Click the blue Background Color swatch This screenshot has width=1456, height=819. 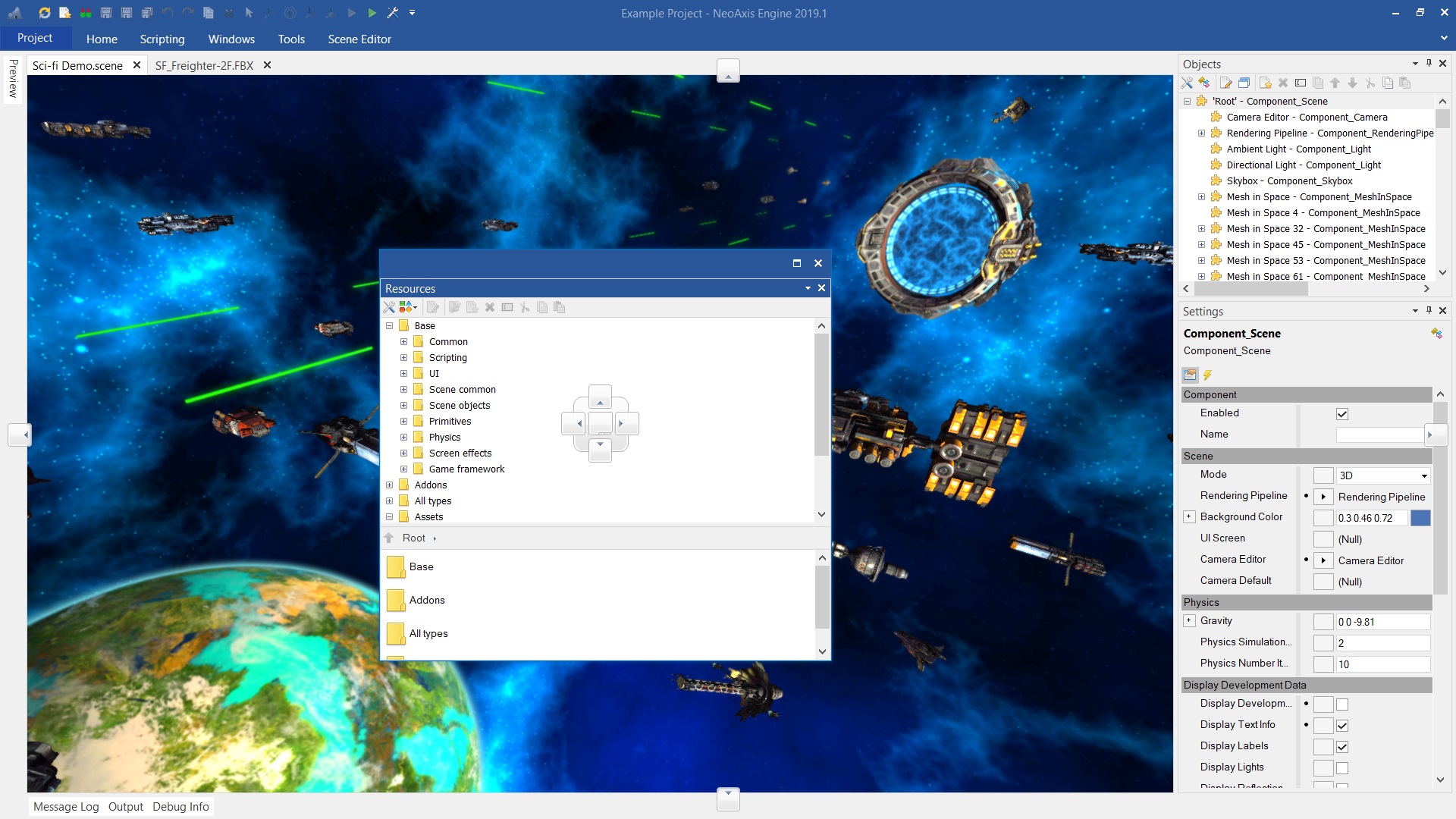coord(1422,519)
